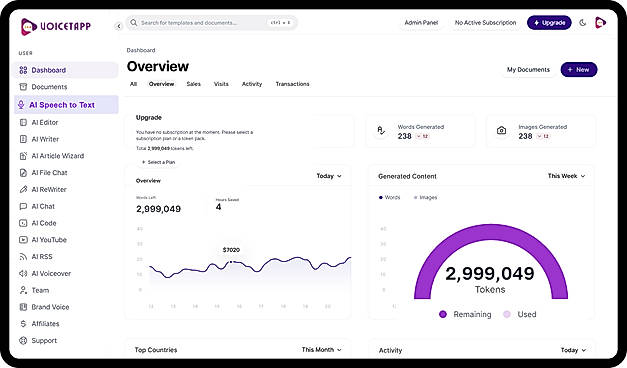The image size is (627, 368).
Task: Toggle the Words series in chart legend
Action: pyautogui.click(x=389, y=198)
